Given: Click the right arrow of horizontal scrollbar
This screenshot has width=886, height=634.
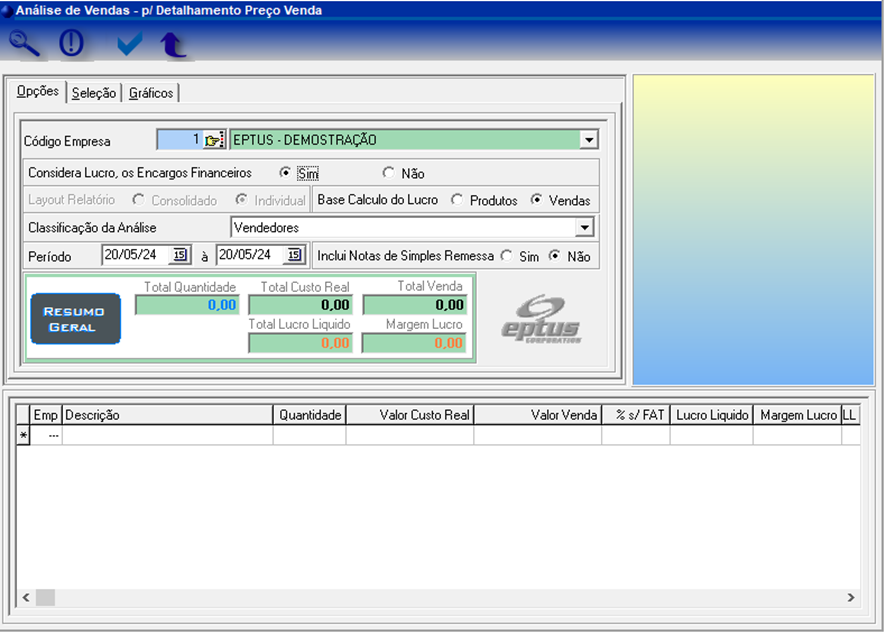Looking at the screenshot, I should [851, 597].
